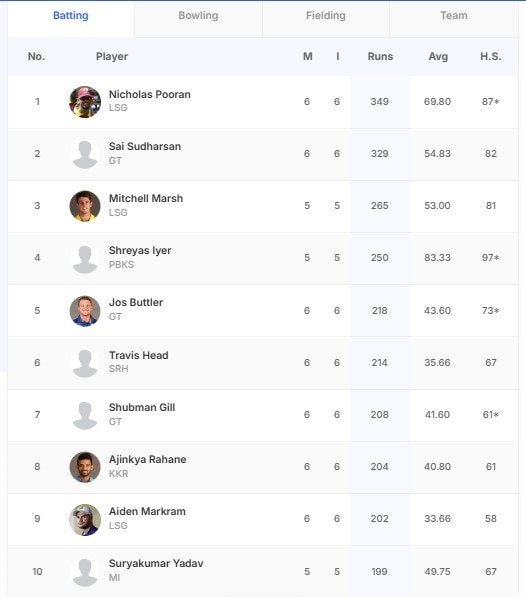Click Shreyas Iyer's placeholder avatar
526x597 pixels.
click(x=85, y=258)
